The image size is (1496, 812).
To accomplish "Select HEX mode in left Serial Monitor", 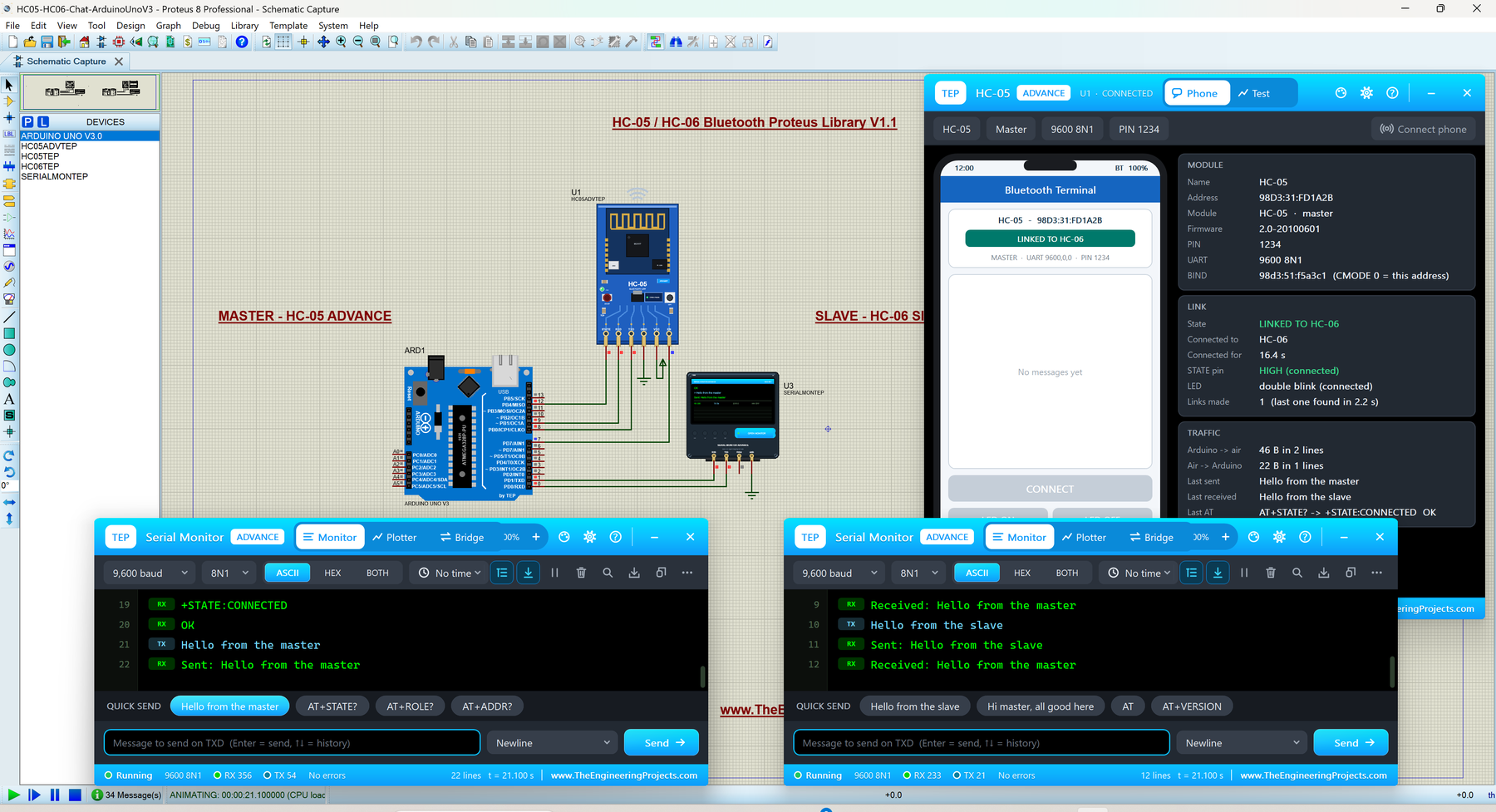I will pos(332,573).
